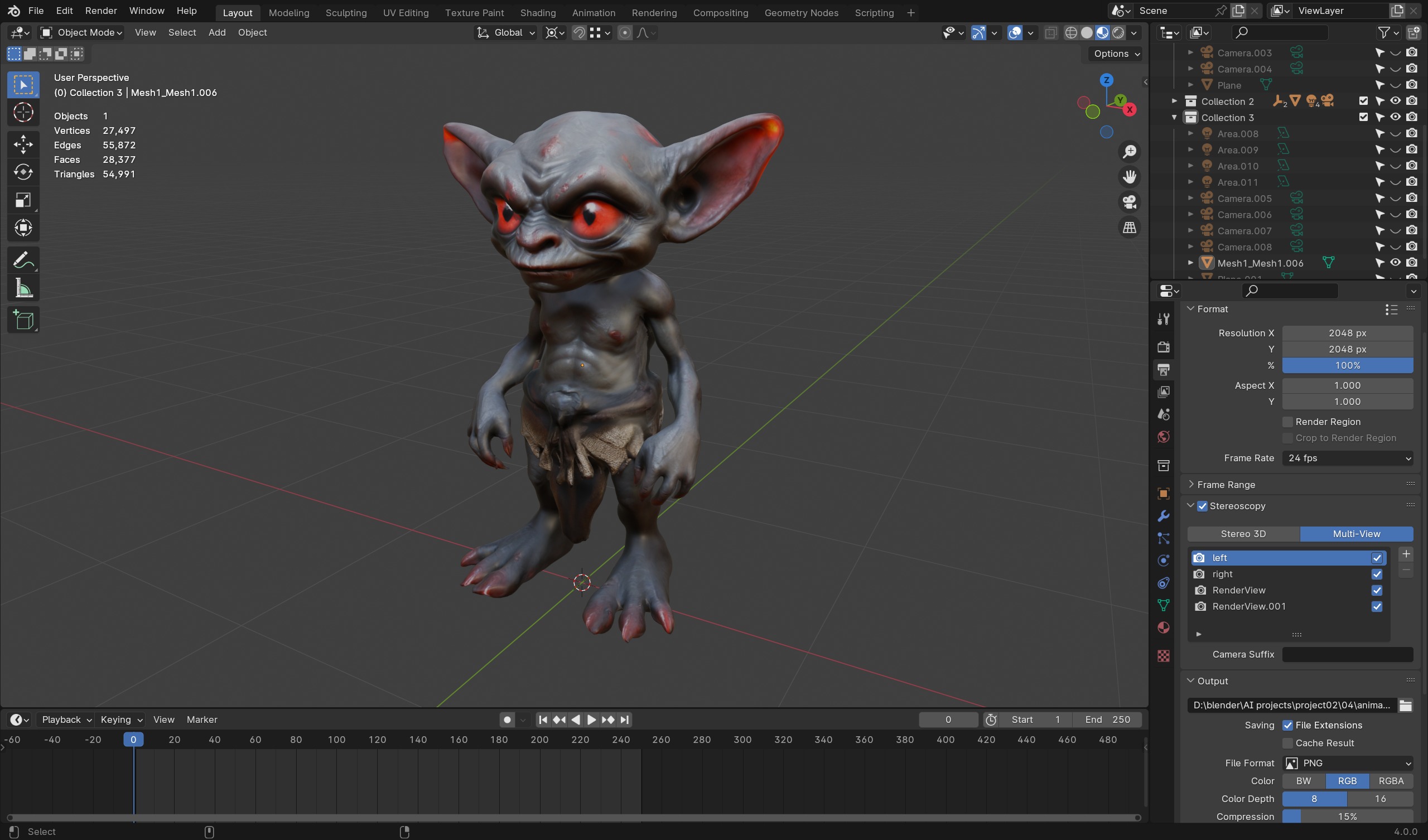Select the Select Box tool
Viewport: 1428px width, 840px height.
click(x=23, y=85)
